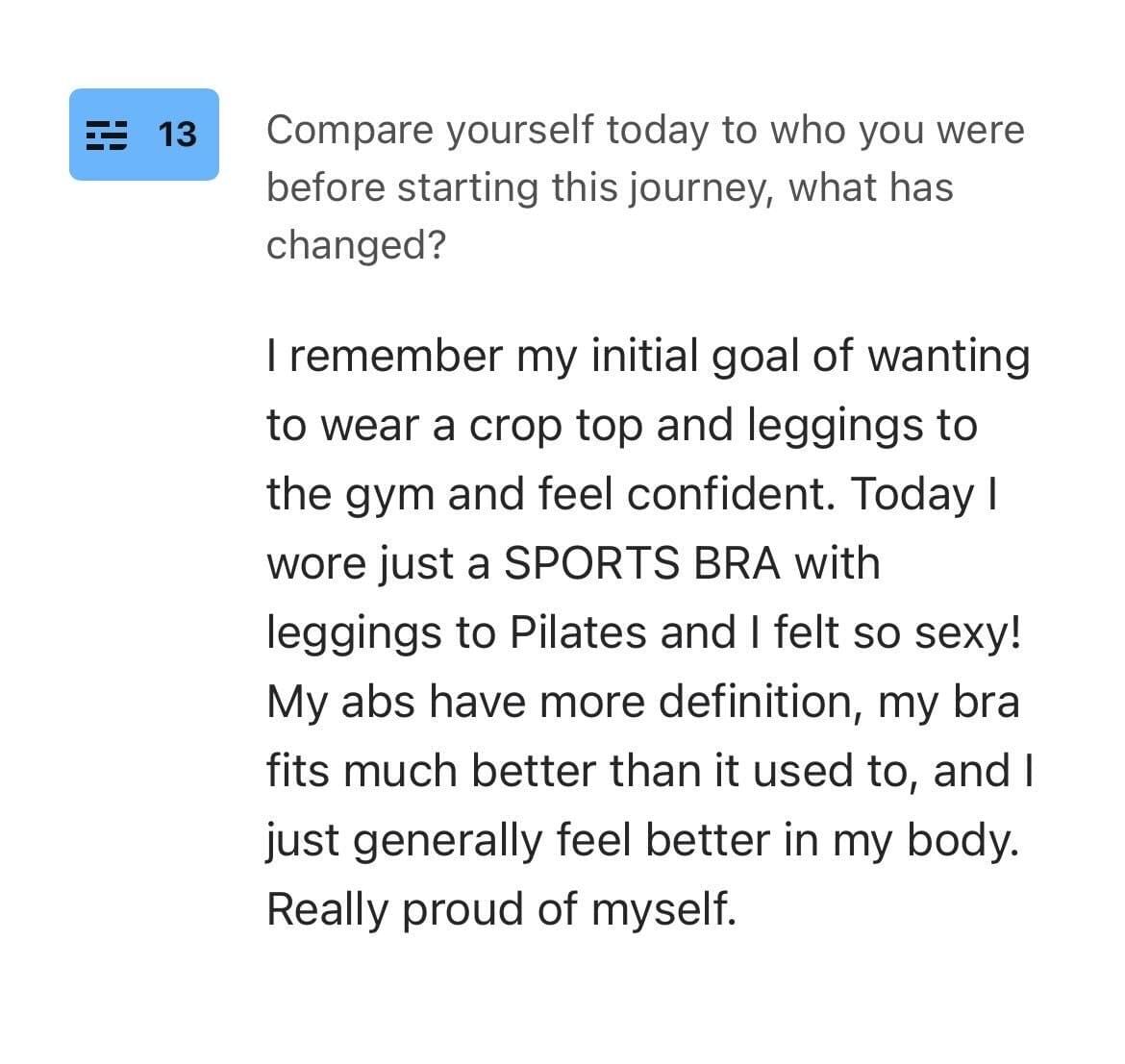Click the word 'journey' in the question

coord(703,189)
